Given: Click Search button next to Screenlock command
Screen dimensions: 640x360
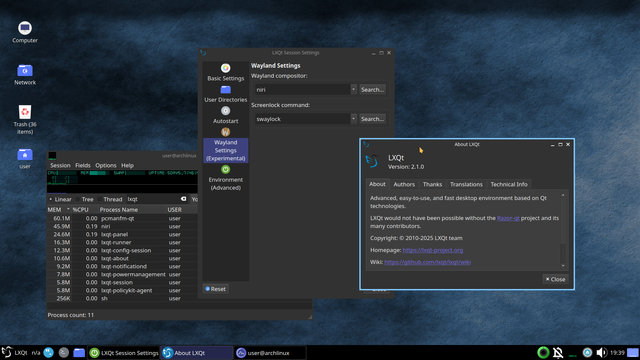Looking at the screenshot, I should point(372,119).
